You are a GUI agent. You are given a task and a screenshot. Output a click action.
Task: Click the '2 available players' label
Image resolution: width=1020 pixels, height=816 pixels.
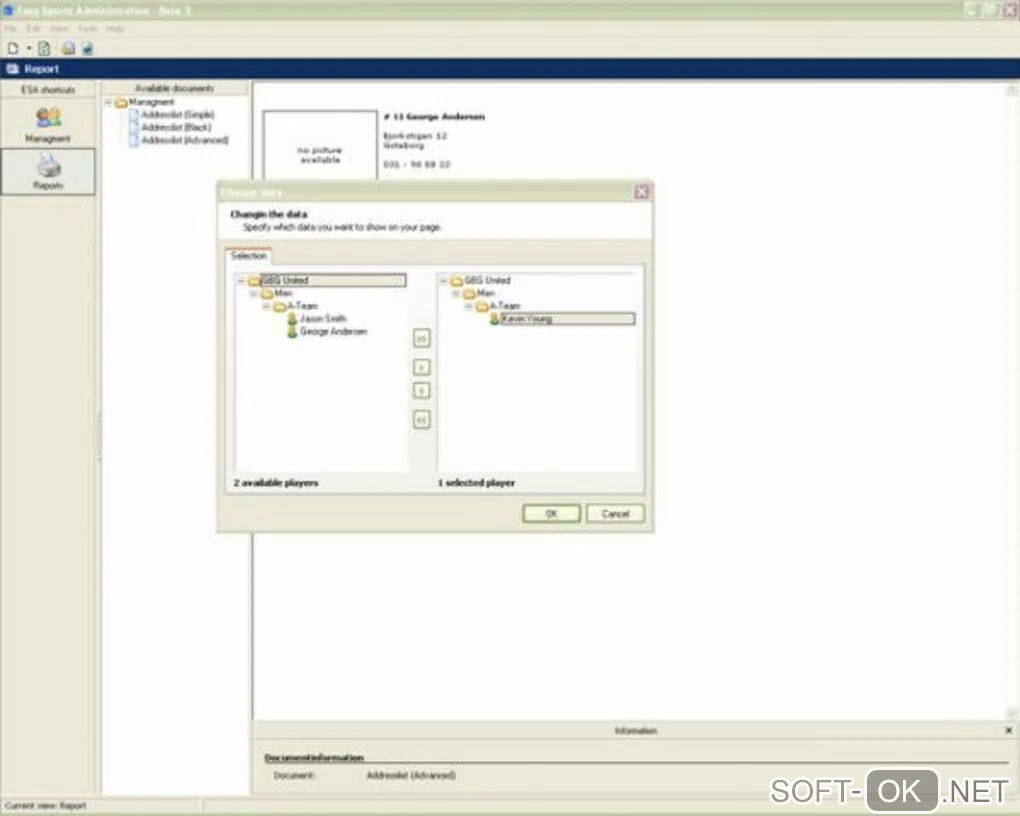276,483
